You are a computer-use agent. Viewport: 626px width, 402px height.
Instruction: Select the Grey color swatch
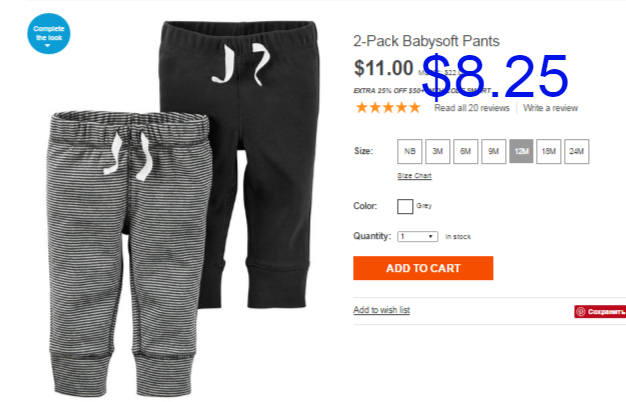[x=405, y=206]
